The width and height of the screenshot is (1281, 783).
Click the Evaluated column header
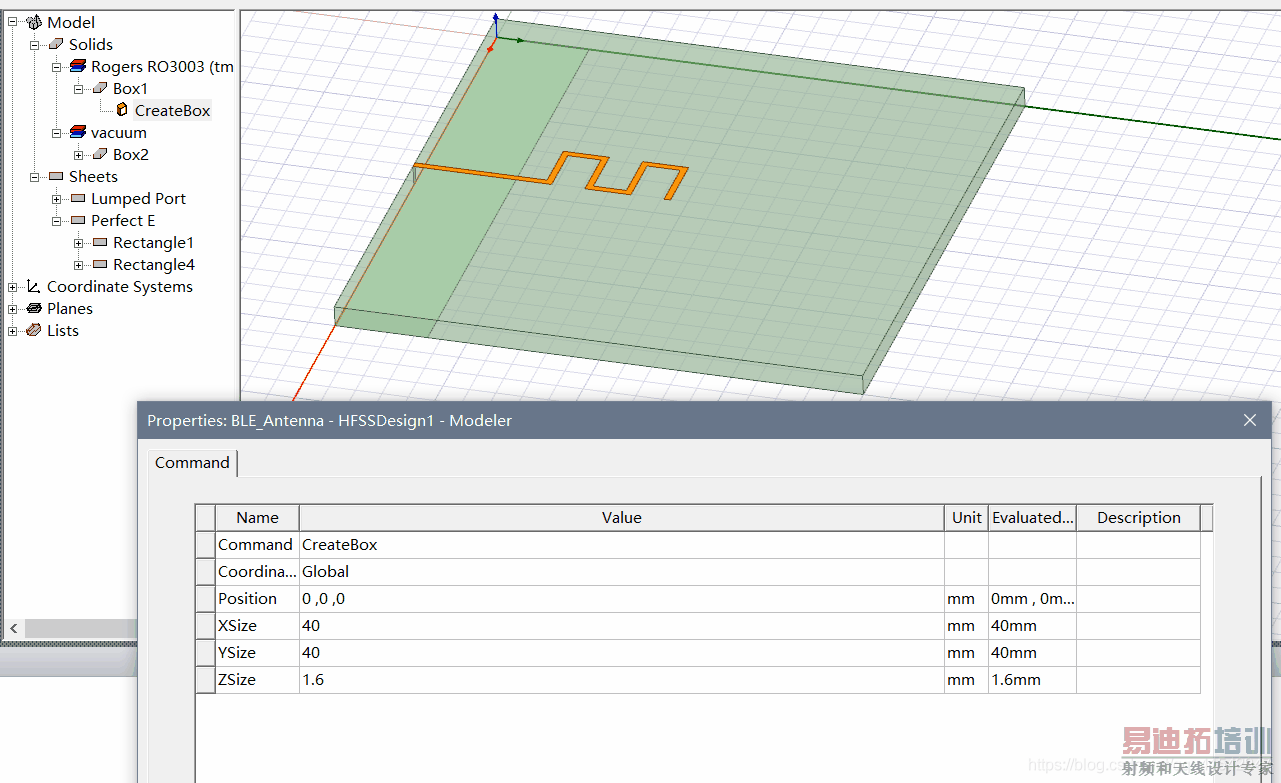tap(1032, 517)
